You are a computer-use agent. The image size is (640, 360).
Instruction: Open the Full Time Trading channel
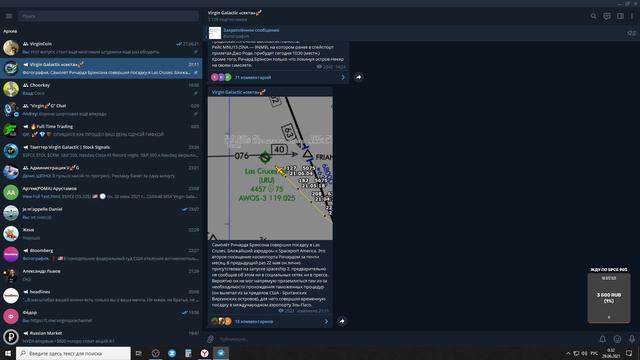[x=101, y=130]
